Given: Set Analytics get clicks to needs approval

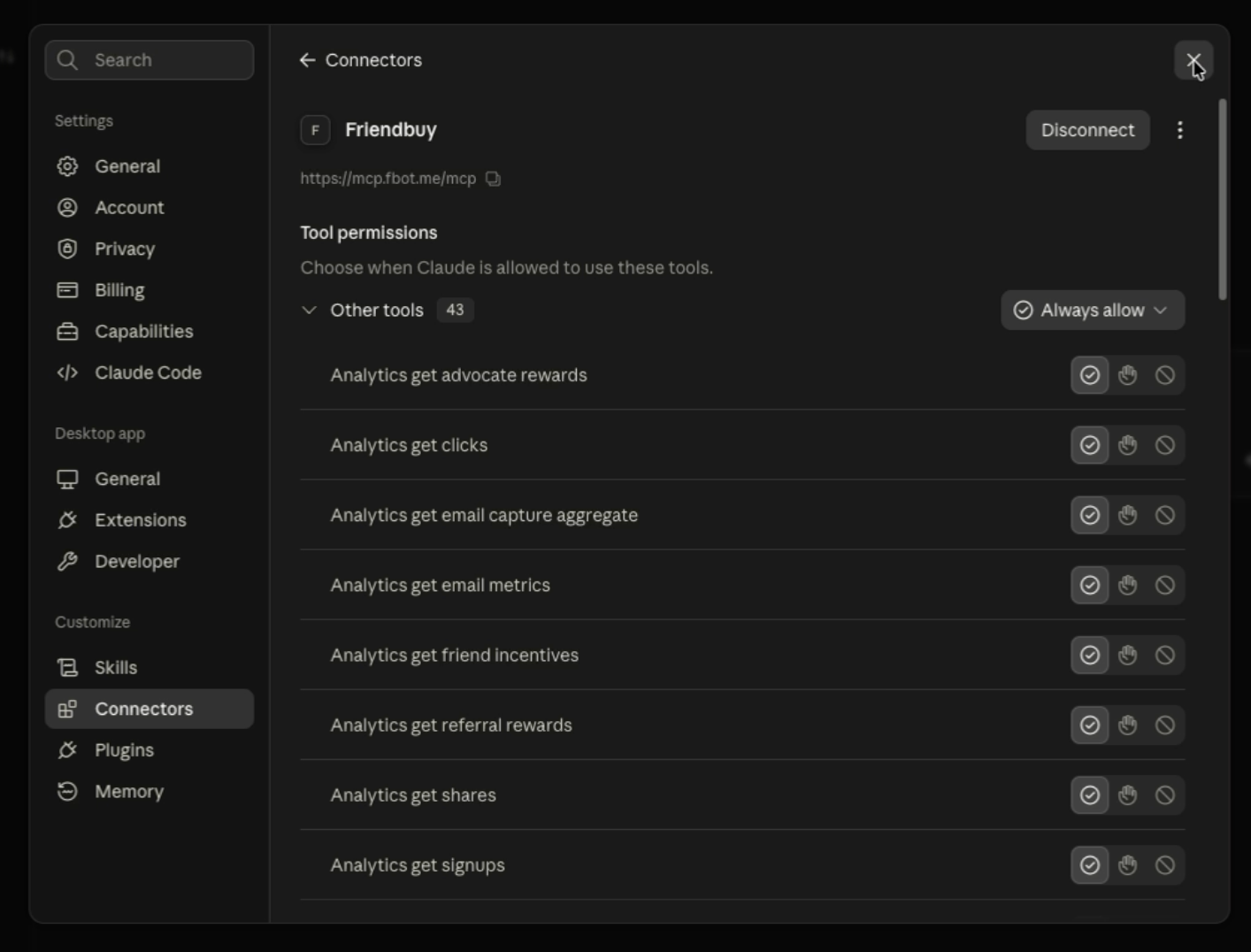Looking at the screenshot, I should tap(1127, 445).
